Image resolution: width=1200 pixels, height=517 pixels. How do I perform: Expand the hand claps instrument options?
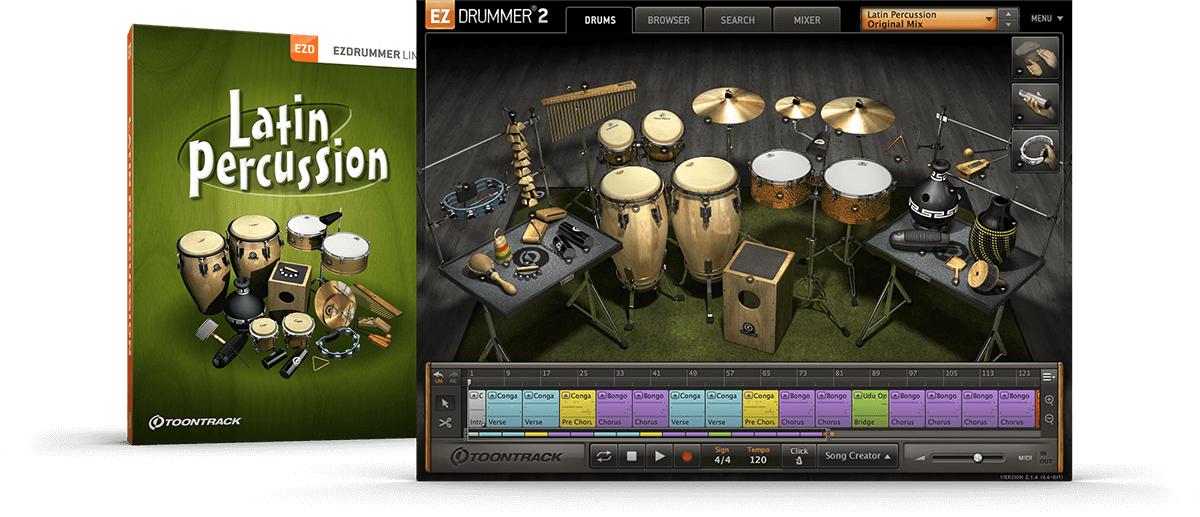1019,73
